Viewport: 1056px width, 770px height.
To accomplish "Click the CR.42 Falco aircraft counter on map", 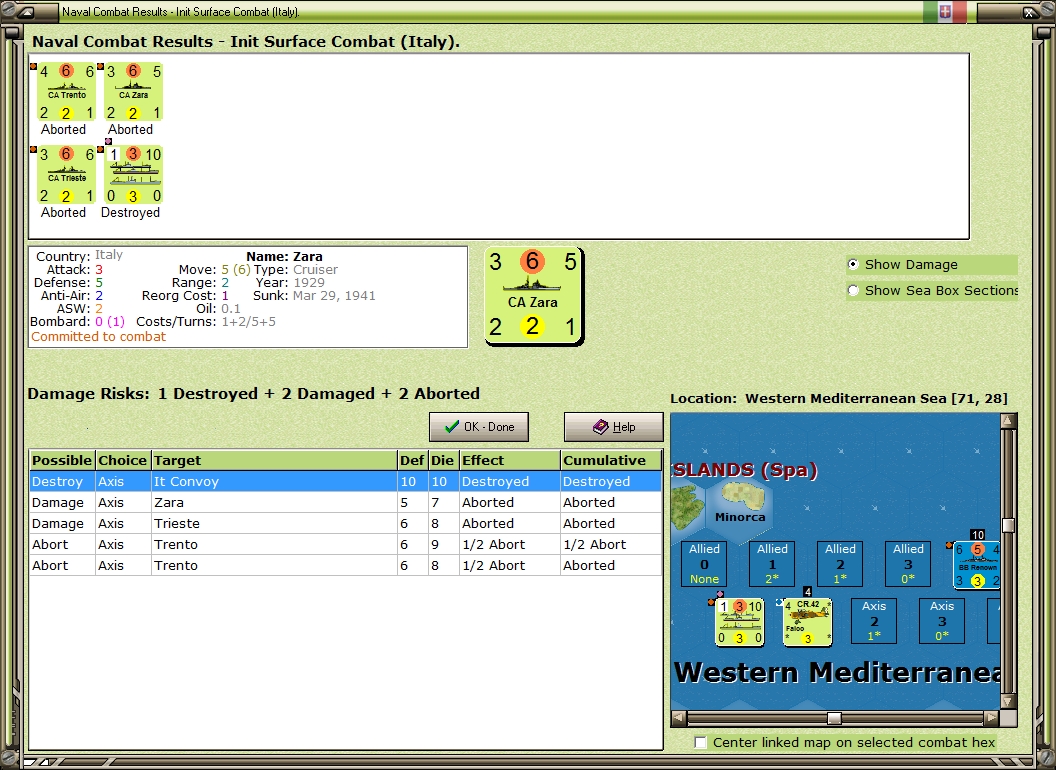I will point(807,622).
